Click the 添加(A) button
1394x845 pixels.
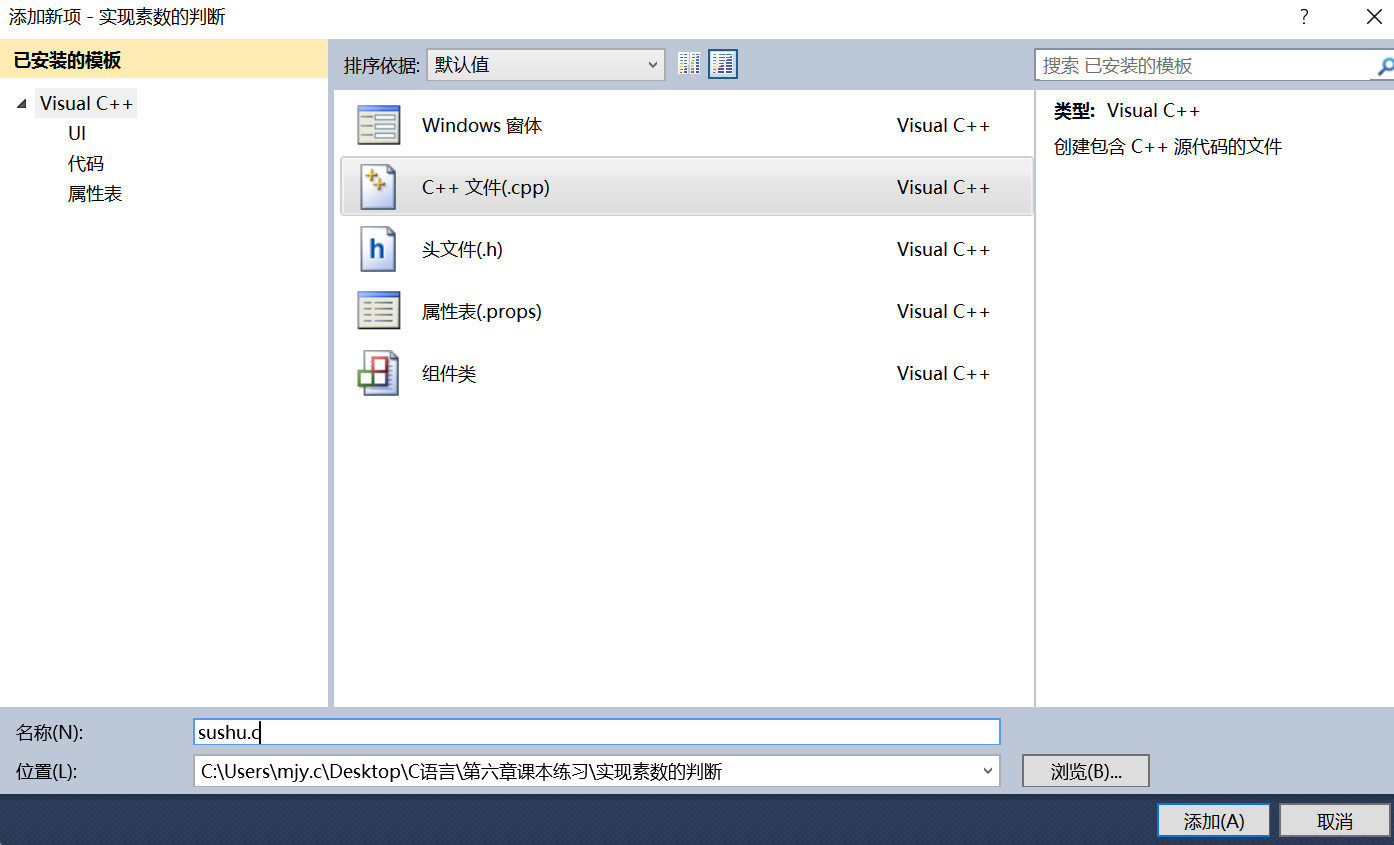point(1214,821)
